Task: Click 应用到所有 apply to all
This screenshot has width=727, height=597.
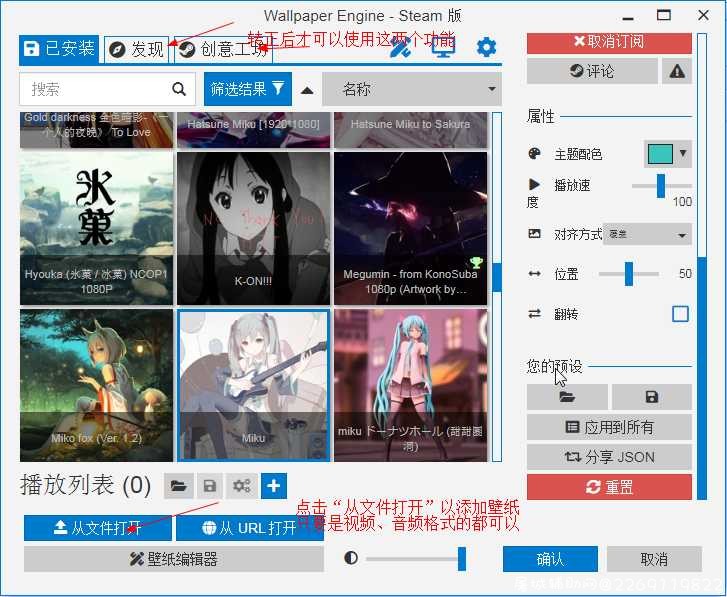Action: coord(609,427)
